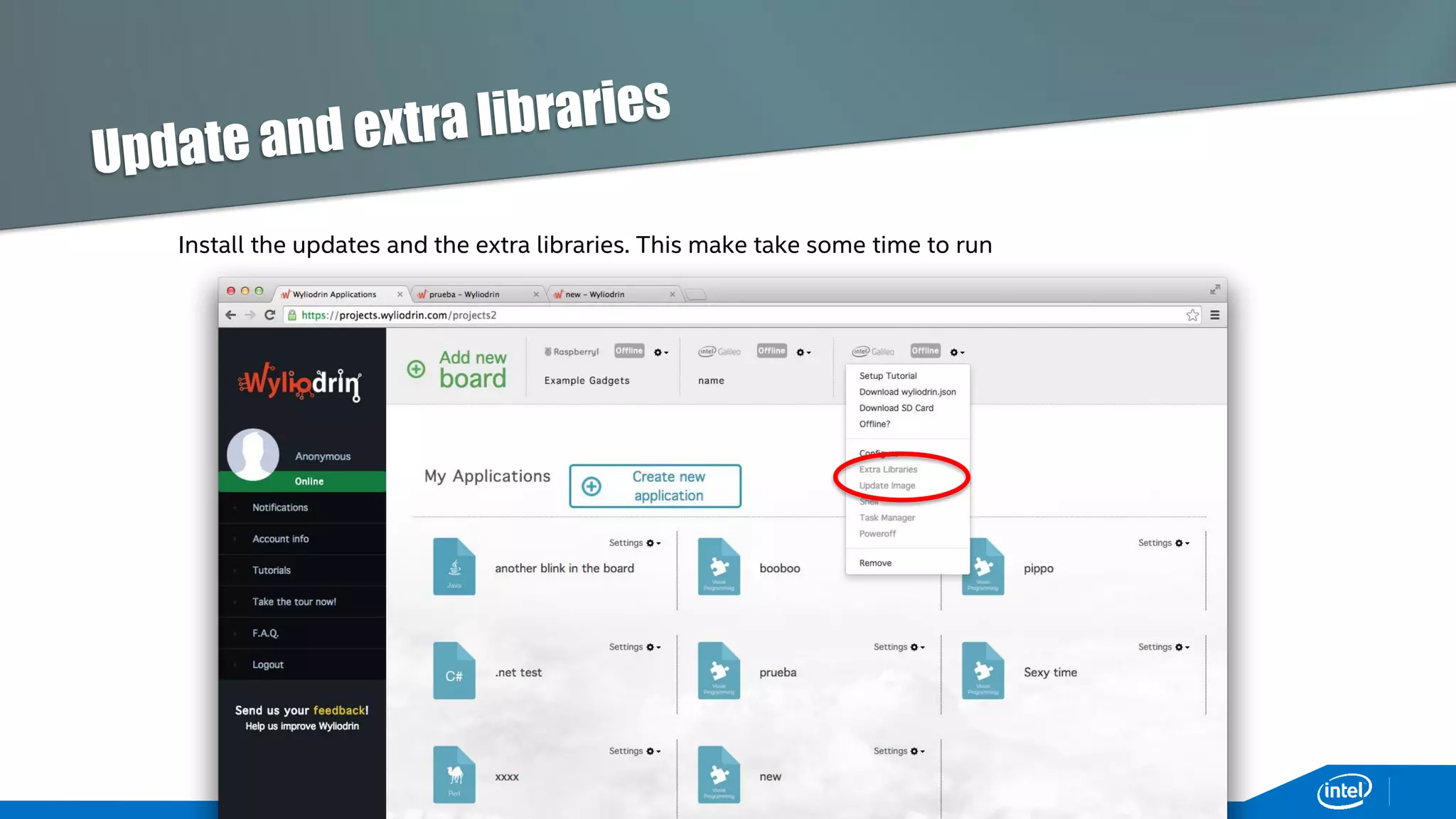
Task: Toggle fullscreen with the top-right expand arrows
Action: tap(1215, 289)
